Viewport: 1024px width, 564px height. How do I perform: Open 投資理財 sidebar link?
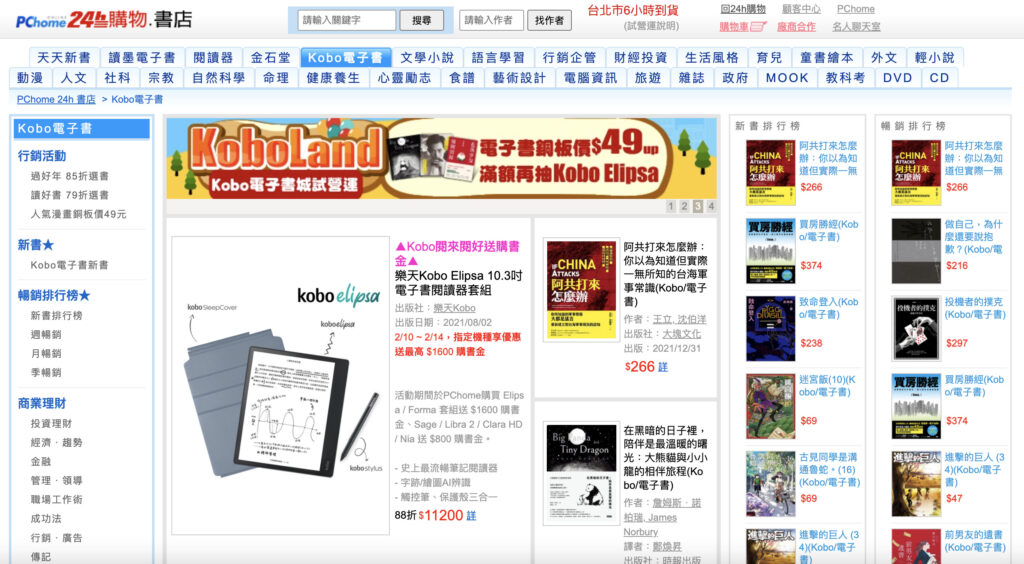coord(51,423)
